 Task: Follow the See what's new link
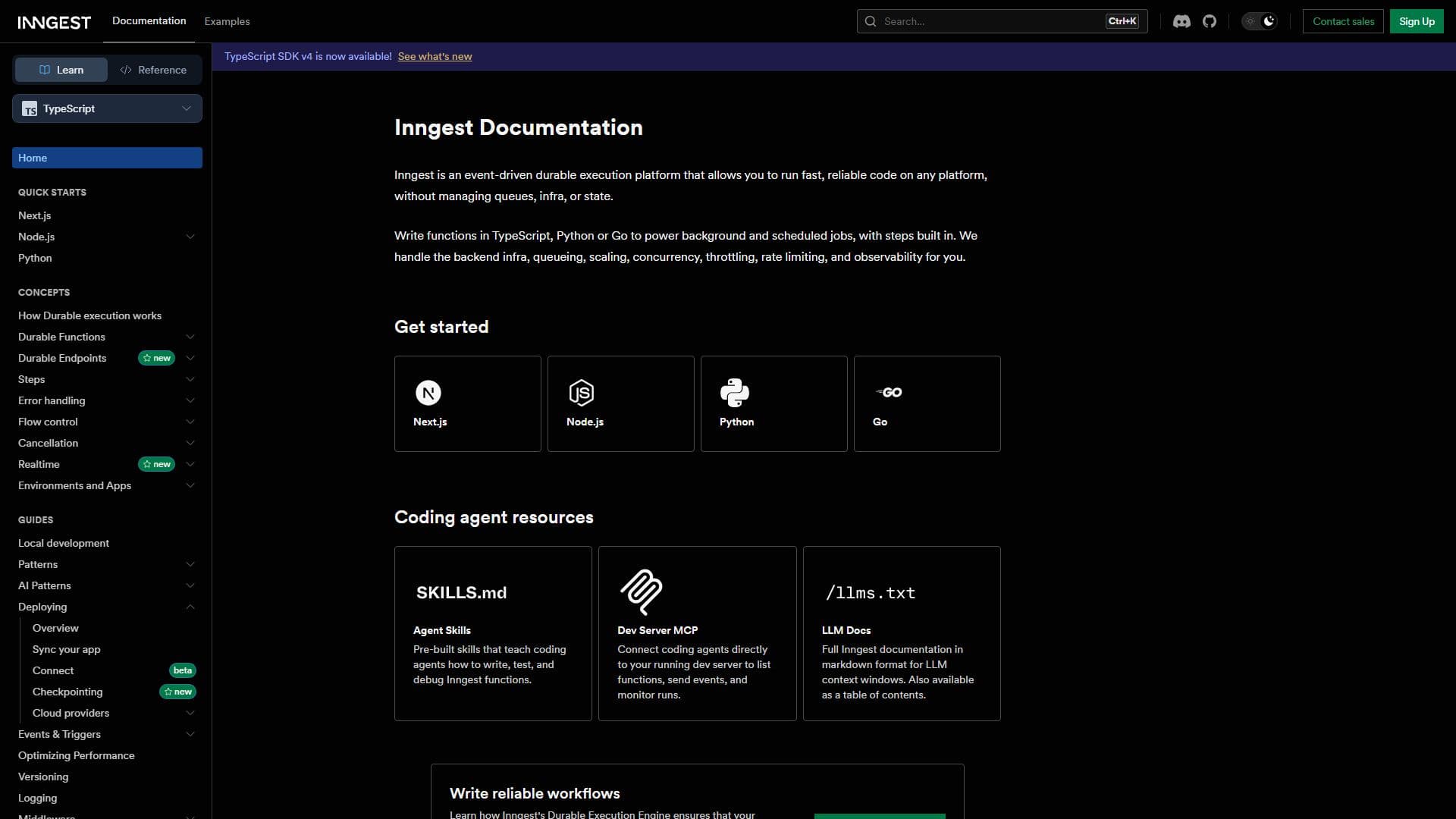(x=435, y=56)
